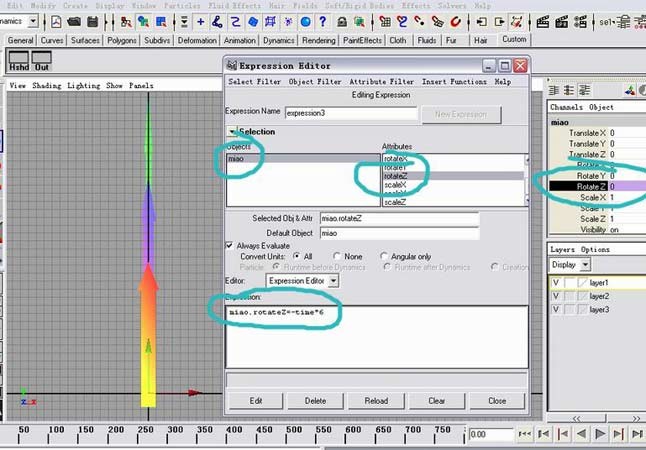646x450 pixels.
Task: Toggle the handles selection mask plus icon
Action: [201, 21]
